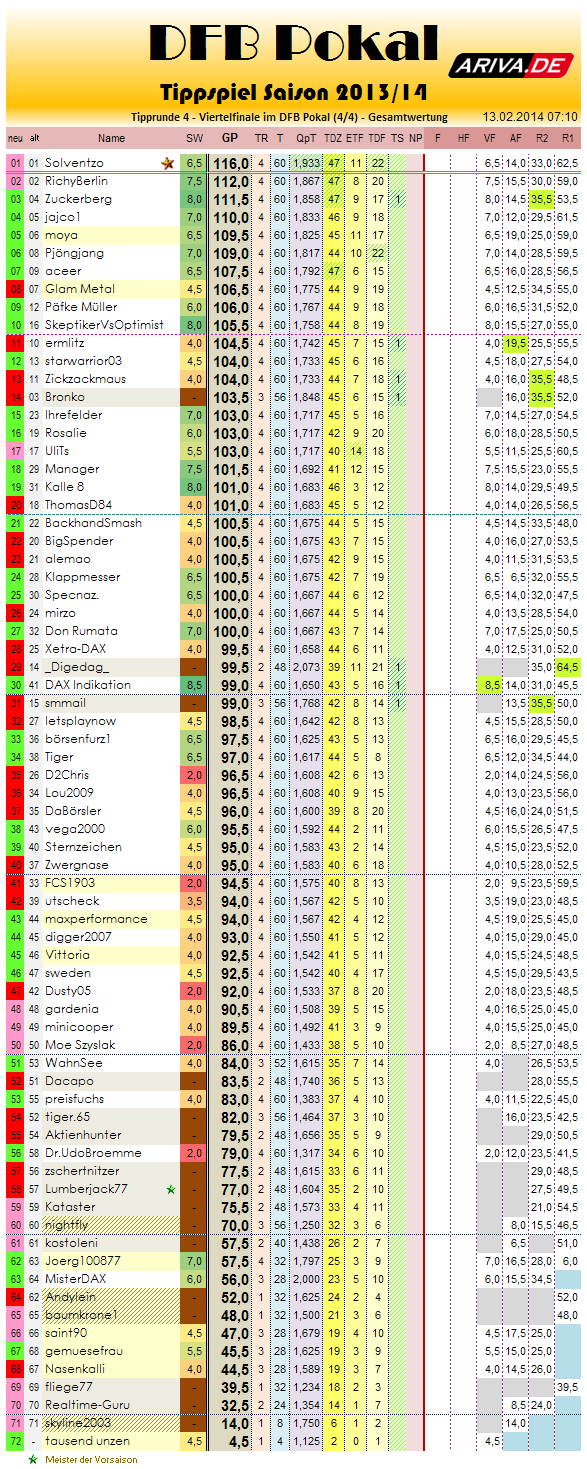Select player name Sternzeichen
This screenshot has height=1469, width=587.
tap(84, 847)
